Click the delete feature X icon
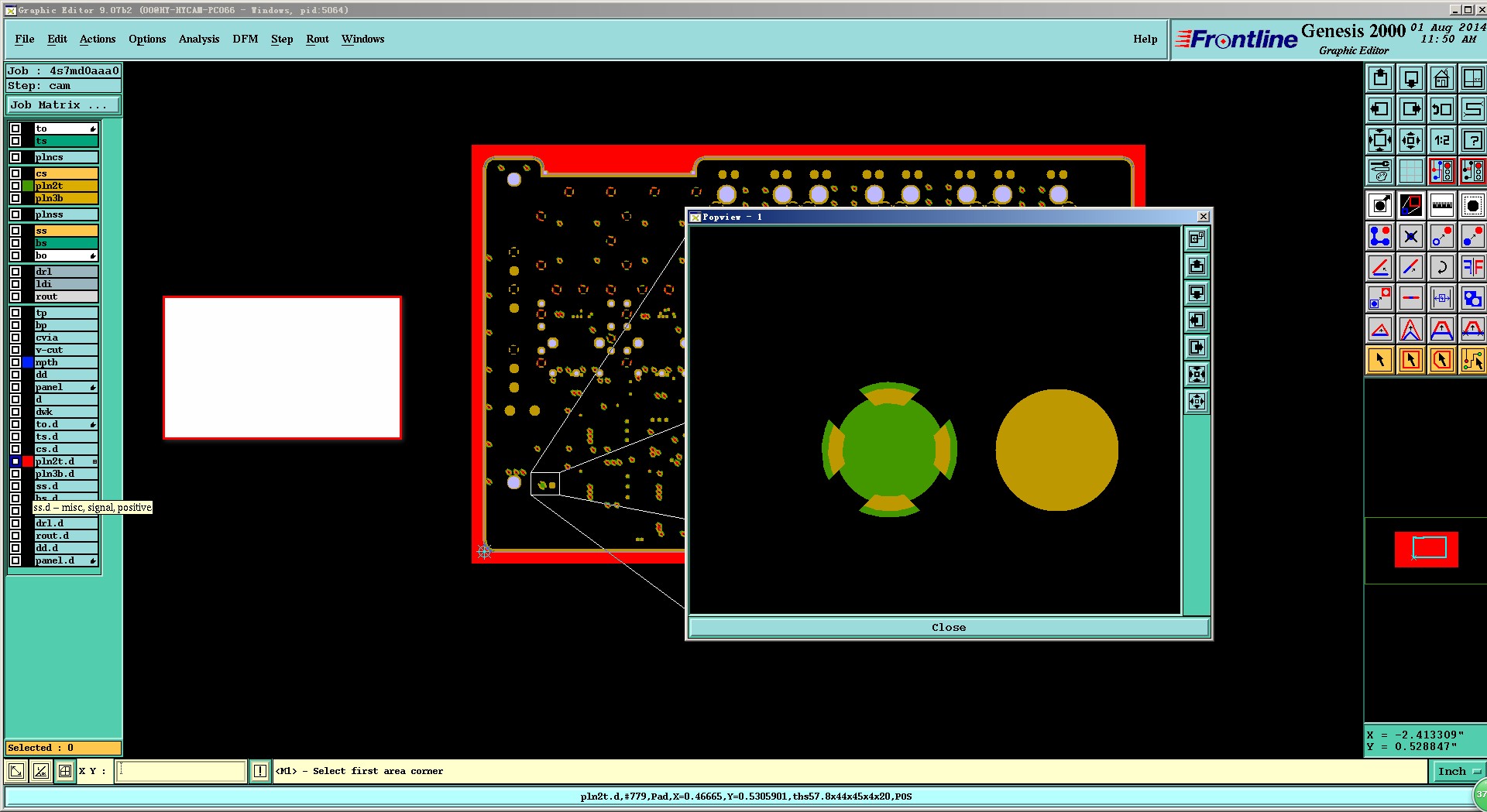The height and width of the screenshot is (812, 1487). pos(1411,236)
